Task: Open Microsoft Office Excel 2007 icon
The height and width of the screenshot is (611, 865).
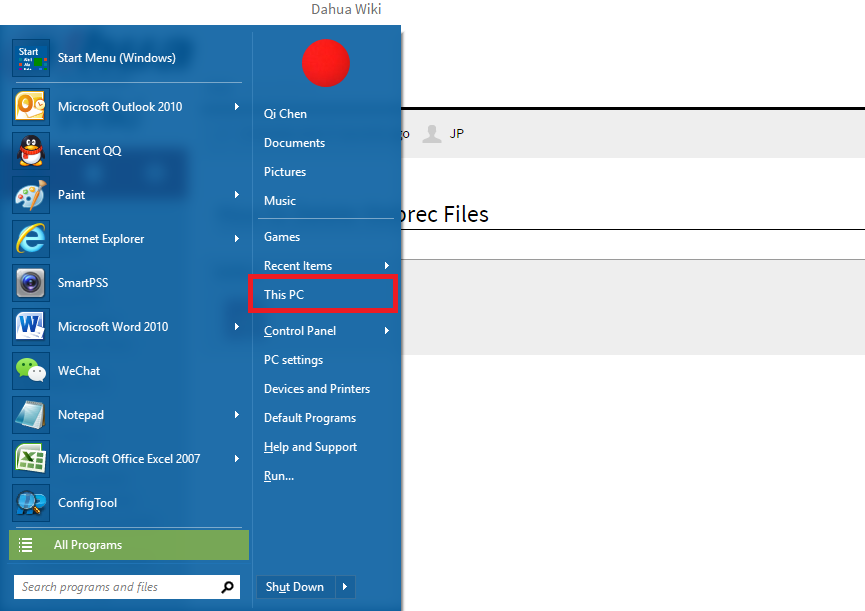Action: pyautogui.click(x=31, y=459)
